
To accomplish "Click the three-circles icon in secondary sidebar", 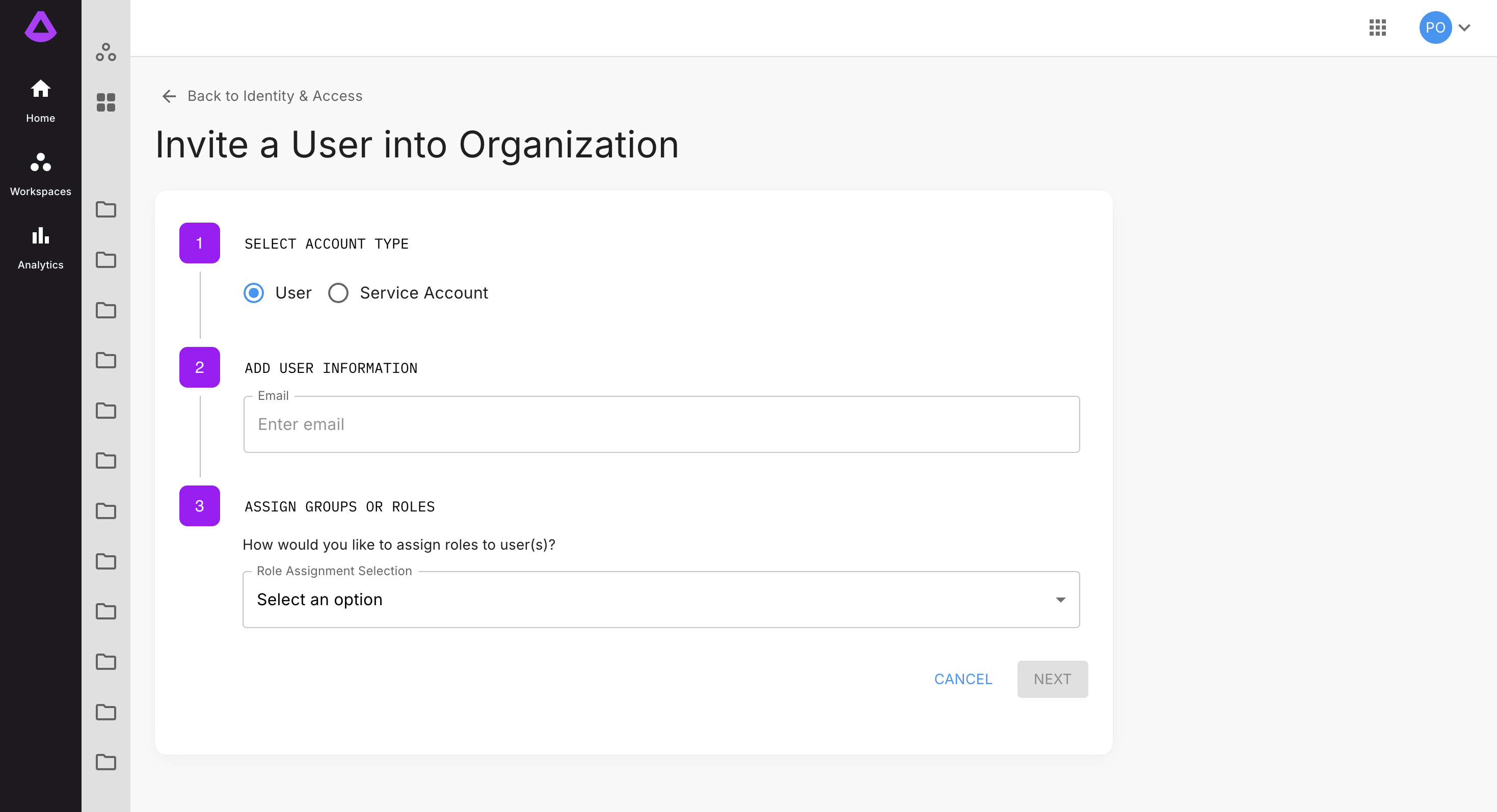I will click(106, 52).
